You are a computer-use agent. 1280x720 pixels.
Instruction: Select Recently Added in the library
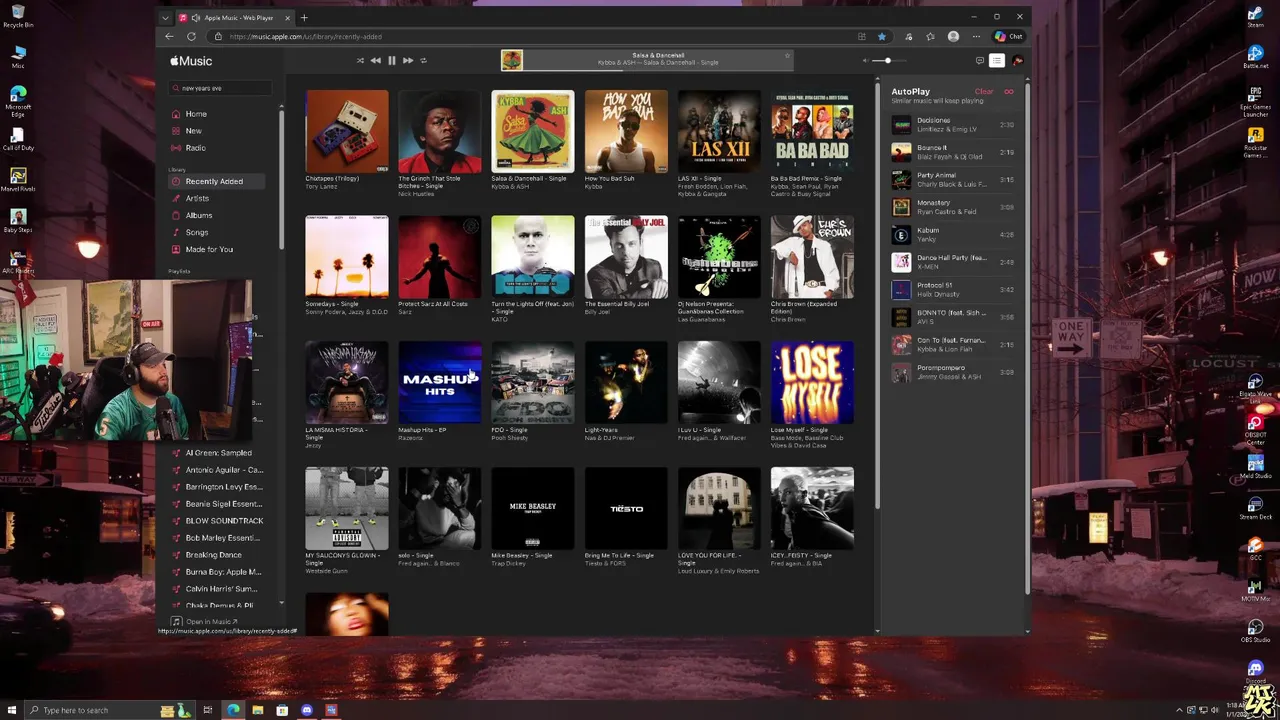click(214, 181)
